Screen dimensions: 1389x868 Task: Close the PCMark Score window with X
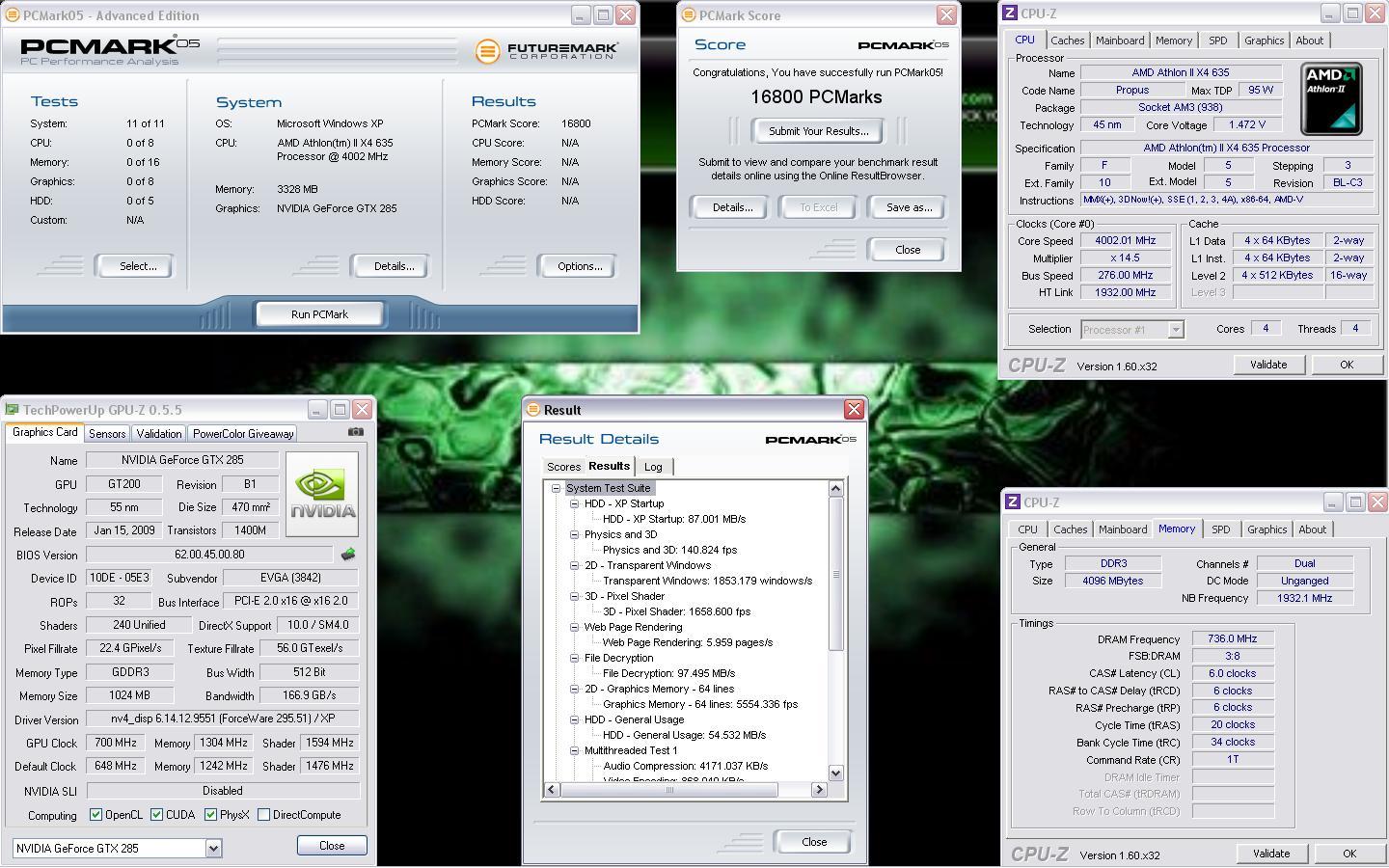(x=946, y=15)
